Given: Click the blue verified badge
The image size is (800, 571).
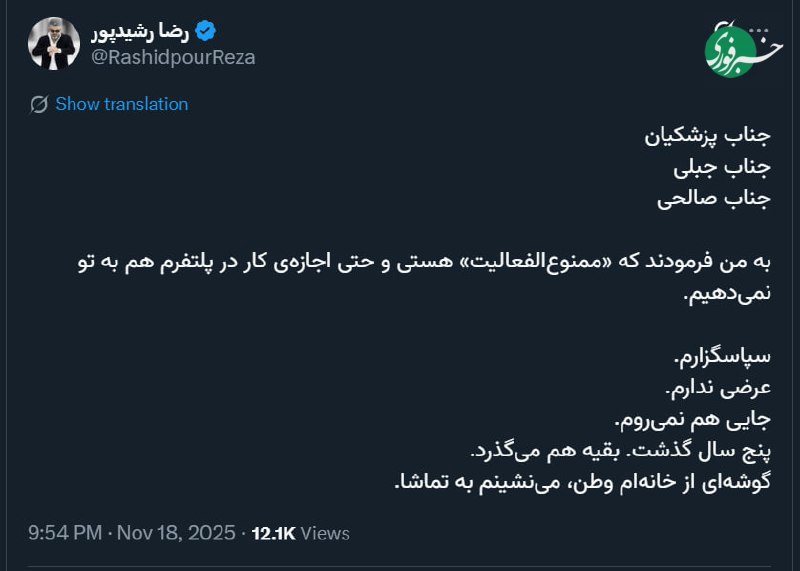Looking at the screenshot, I should coord(203,31).
